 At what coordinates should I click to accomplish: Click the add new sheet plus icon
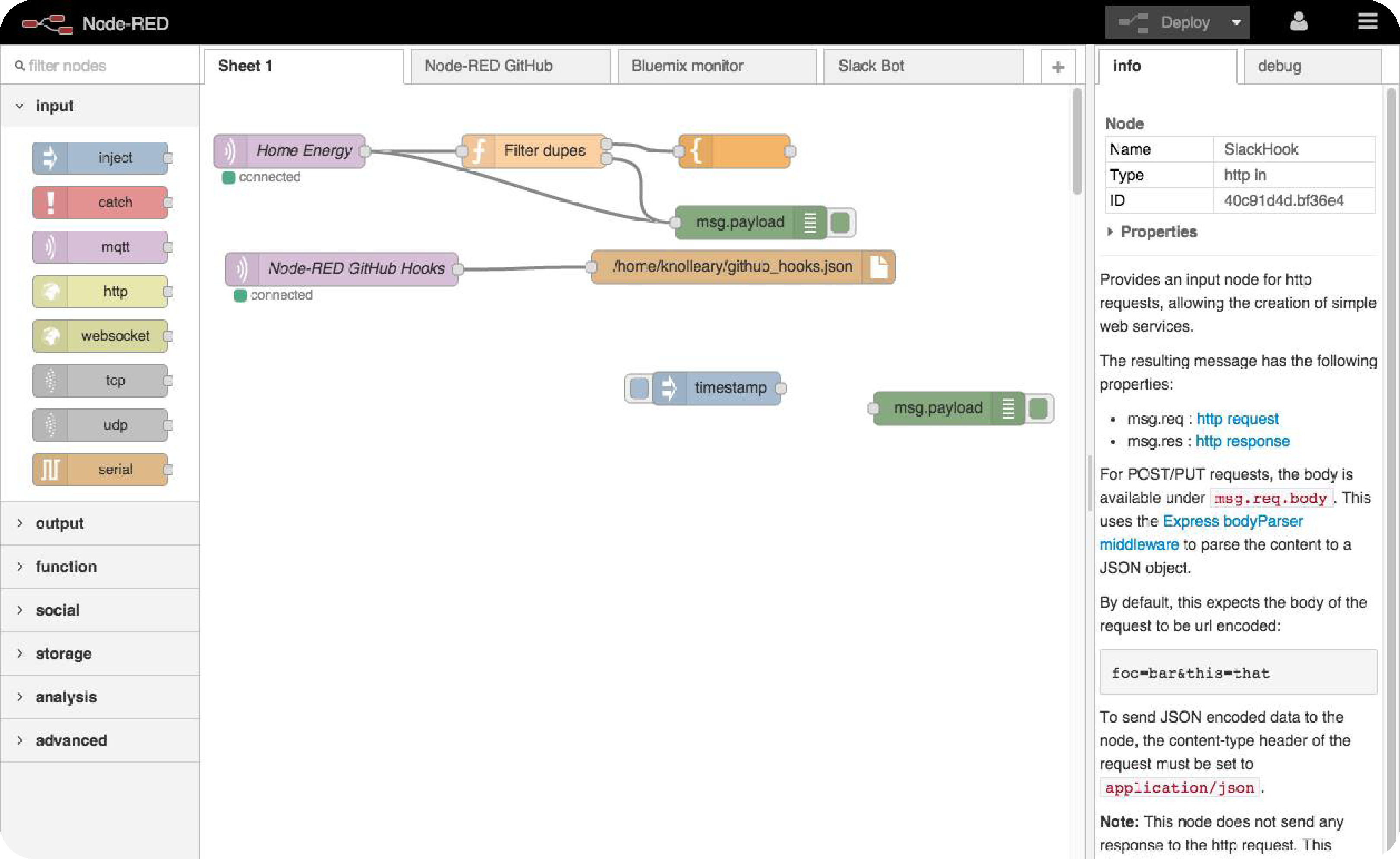[x=1057, y=67]
